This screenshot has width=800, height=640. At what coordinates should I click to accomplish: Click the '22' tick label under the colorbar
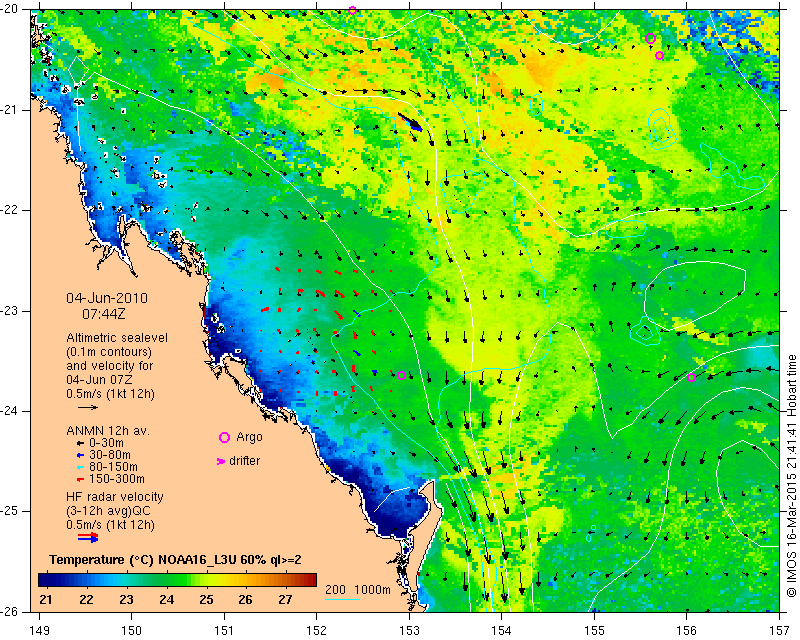[86, 600]
